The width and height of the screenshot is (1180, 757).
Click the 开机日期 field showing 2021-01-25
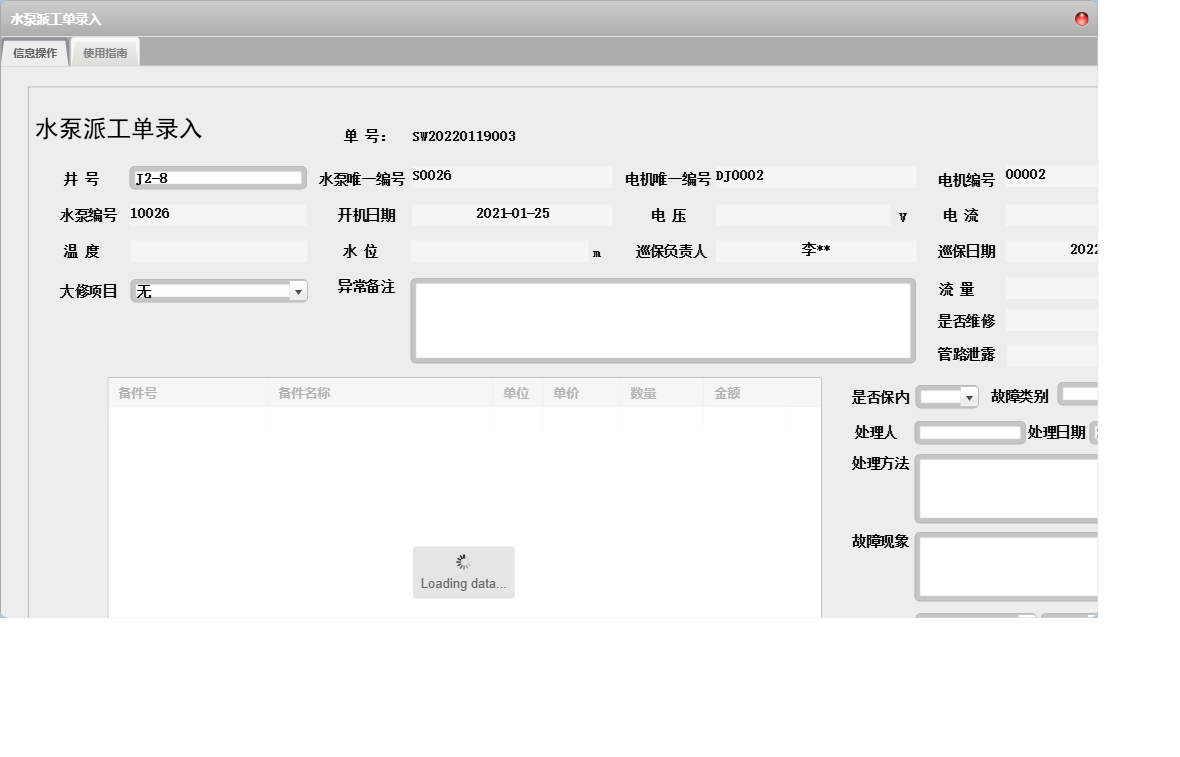pyautogui.click(x=512, y=214)
